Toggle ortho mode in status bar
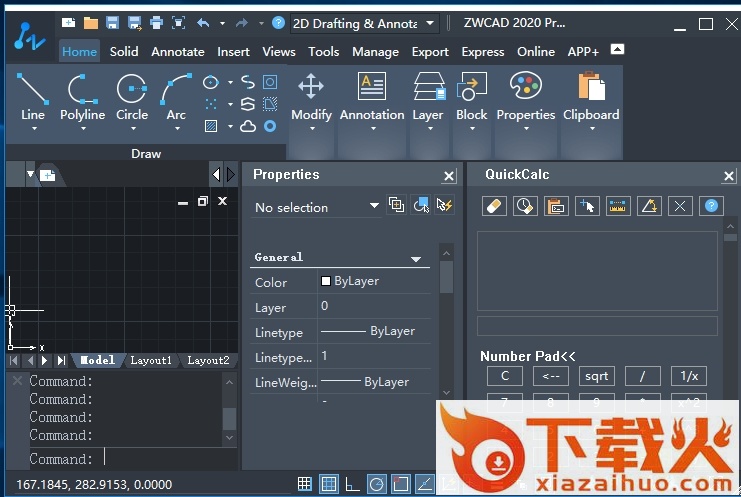 pos(352,485)
